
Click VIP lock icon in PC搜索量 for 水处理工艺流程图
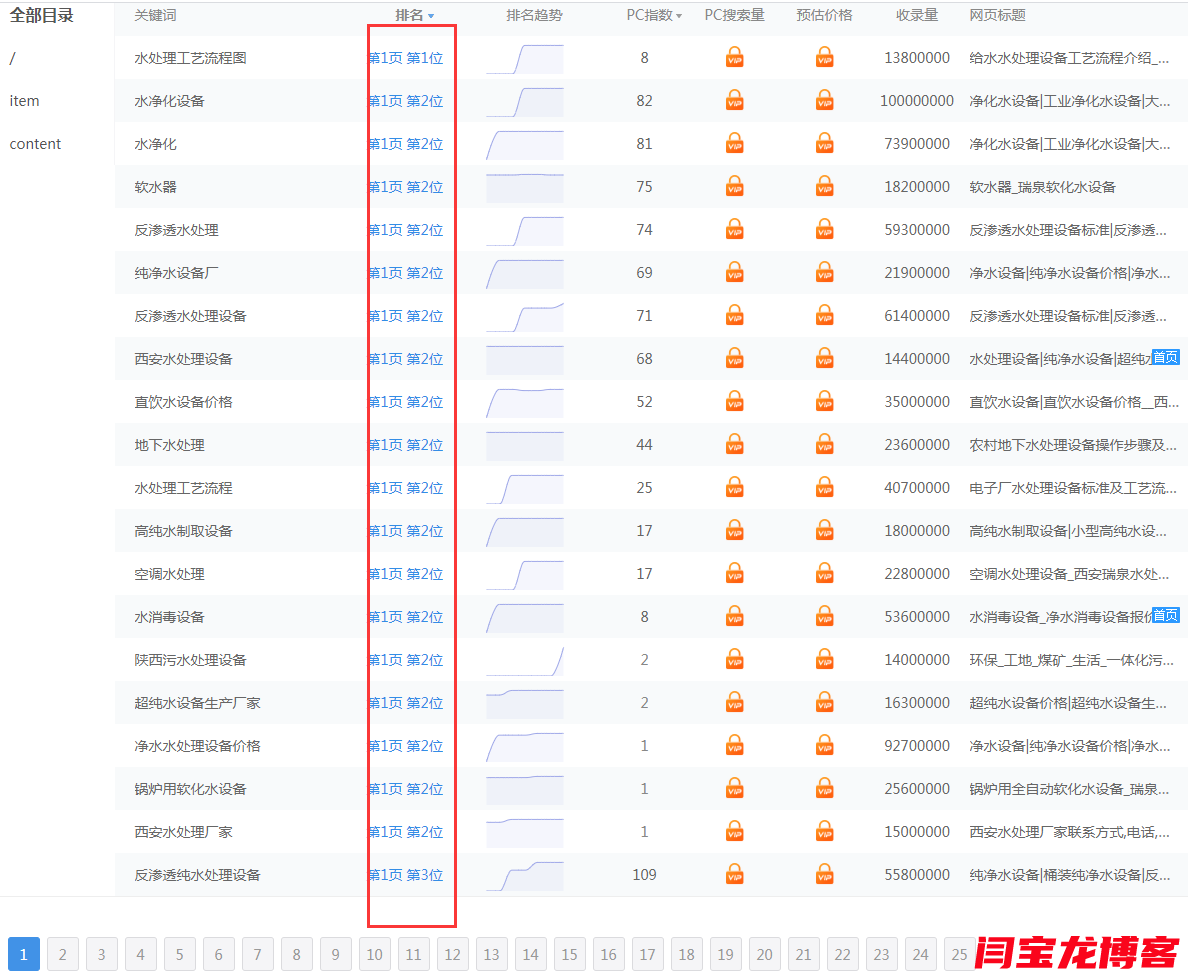(734, 58)
